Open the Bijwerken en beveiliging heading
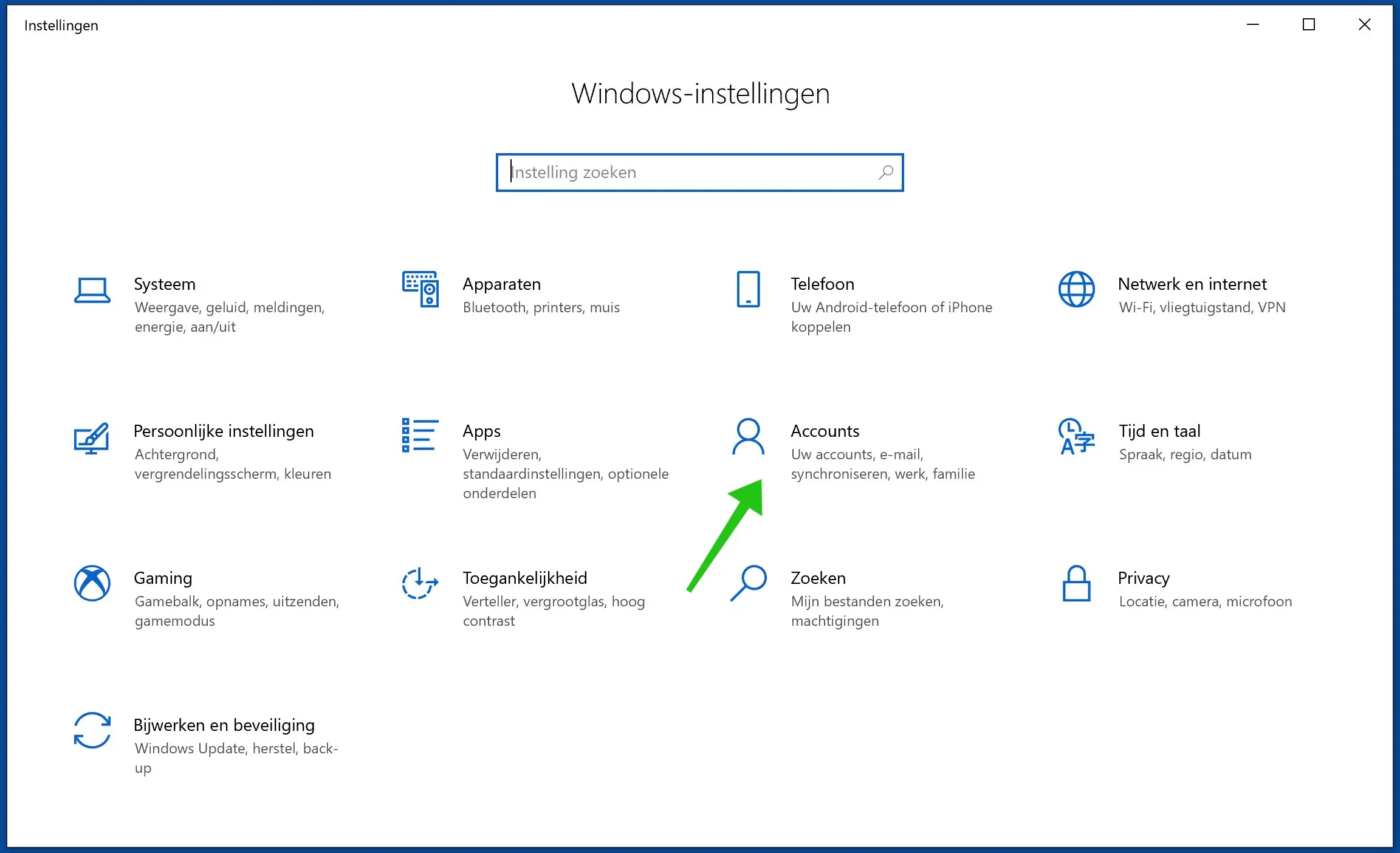The height and width of the screenshot is (853, 1400). tap(224, 725)
